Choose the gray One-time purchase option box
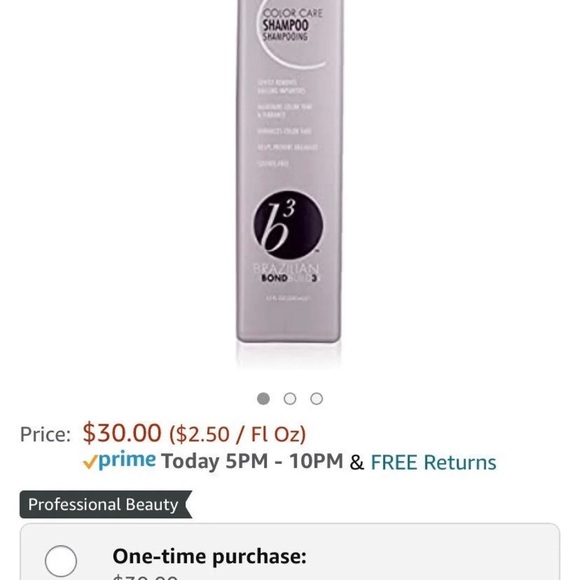The height and width of the screenshot is (580, 580). point(290,552)
